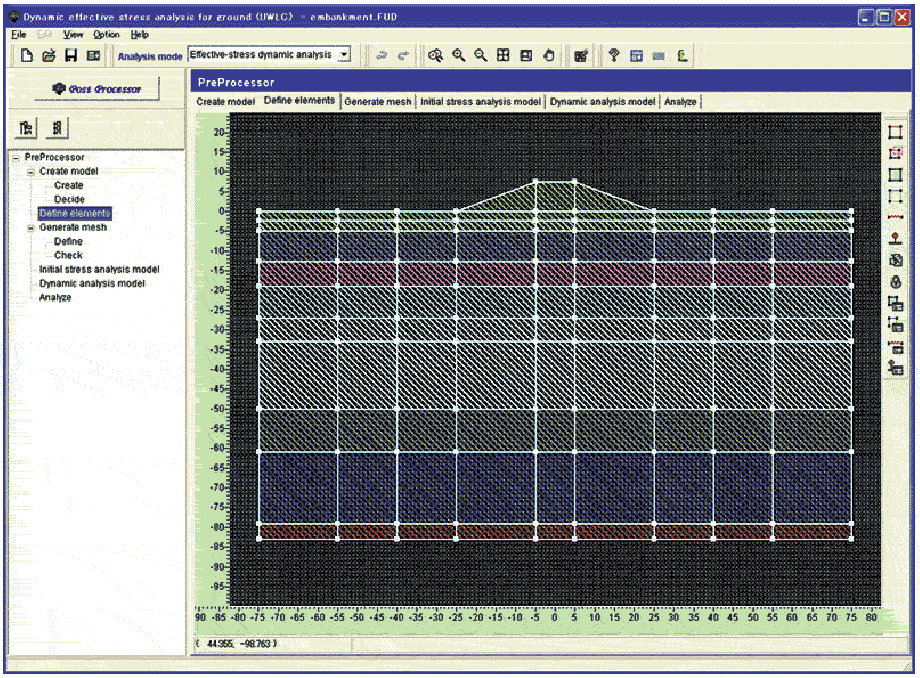Select Check in the tree

[x=68, y=255]
